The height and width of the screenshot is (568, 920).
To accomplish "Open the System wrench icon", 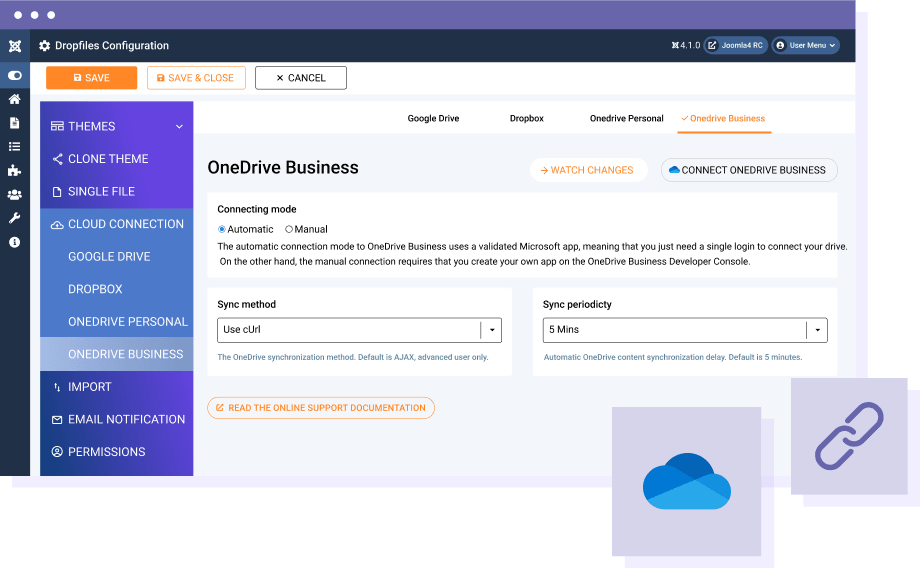I will [15, 218].
